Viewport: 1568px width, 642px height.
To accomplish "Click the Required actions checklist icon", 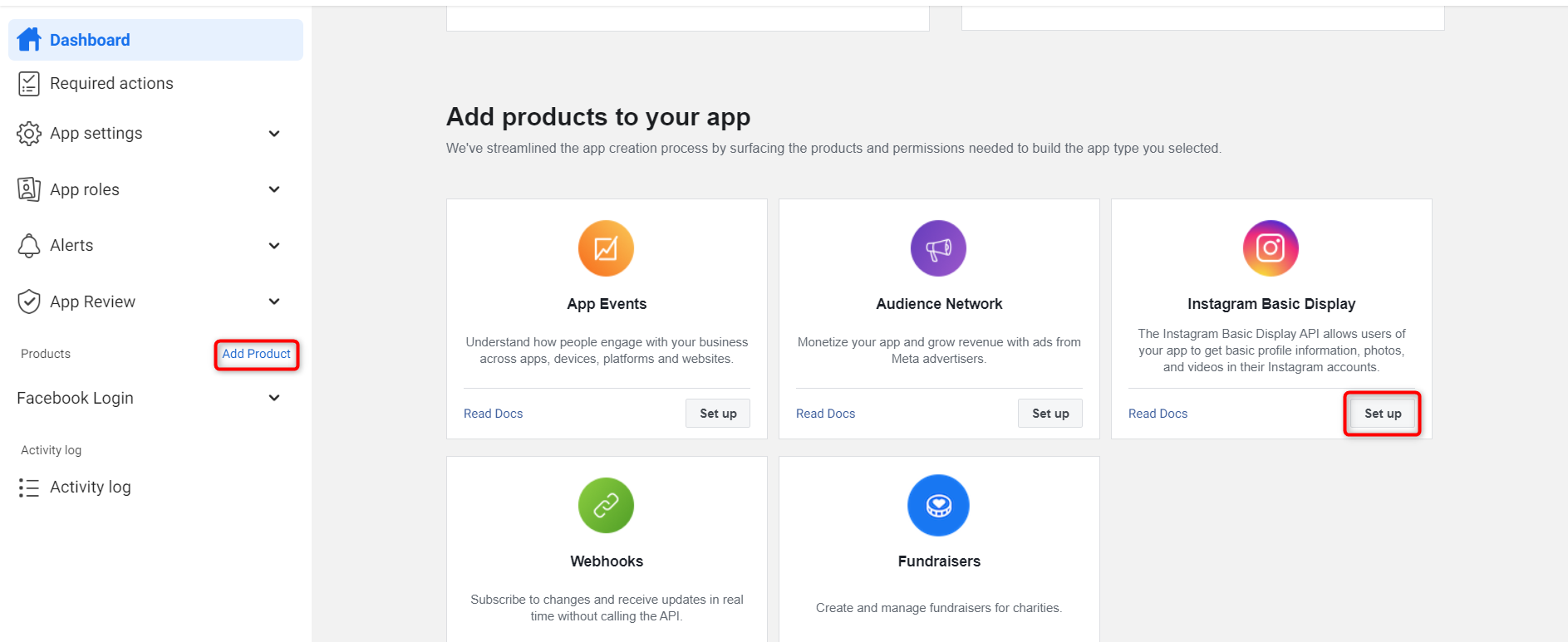I will click(x=29, y=83).
